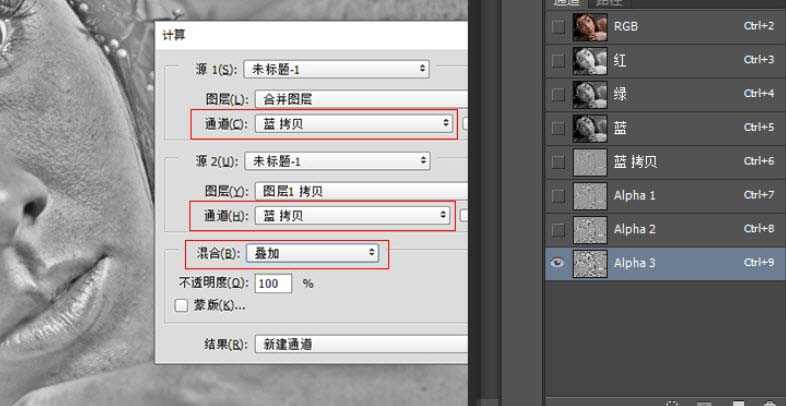Open source 1 通道 (C) channel dropdown
Image resolution: width=786 pixels, height=406 pixels.
353,123
